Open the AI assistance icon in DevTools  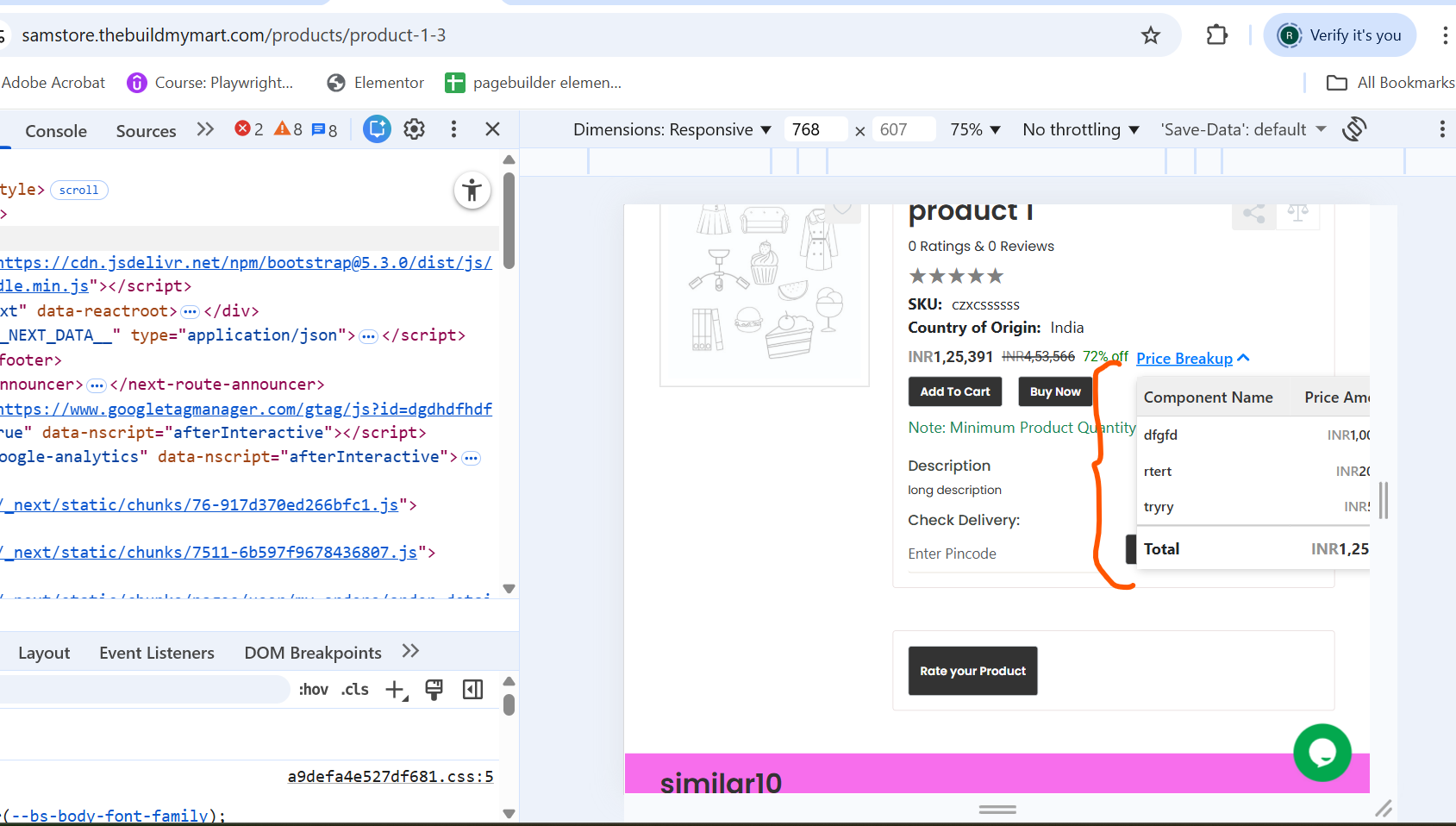(377, 129)
